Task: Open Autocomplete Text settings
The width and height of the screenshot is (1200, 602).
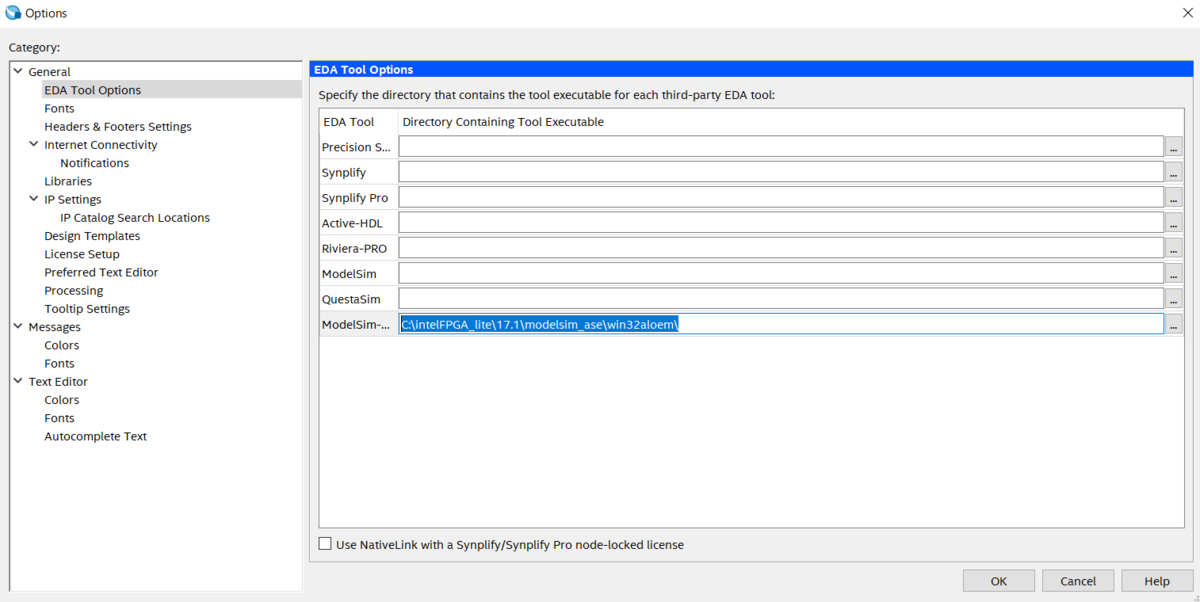Action: coord(95,436)
